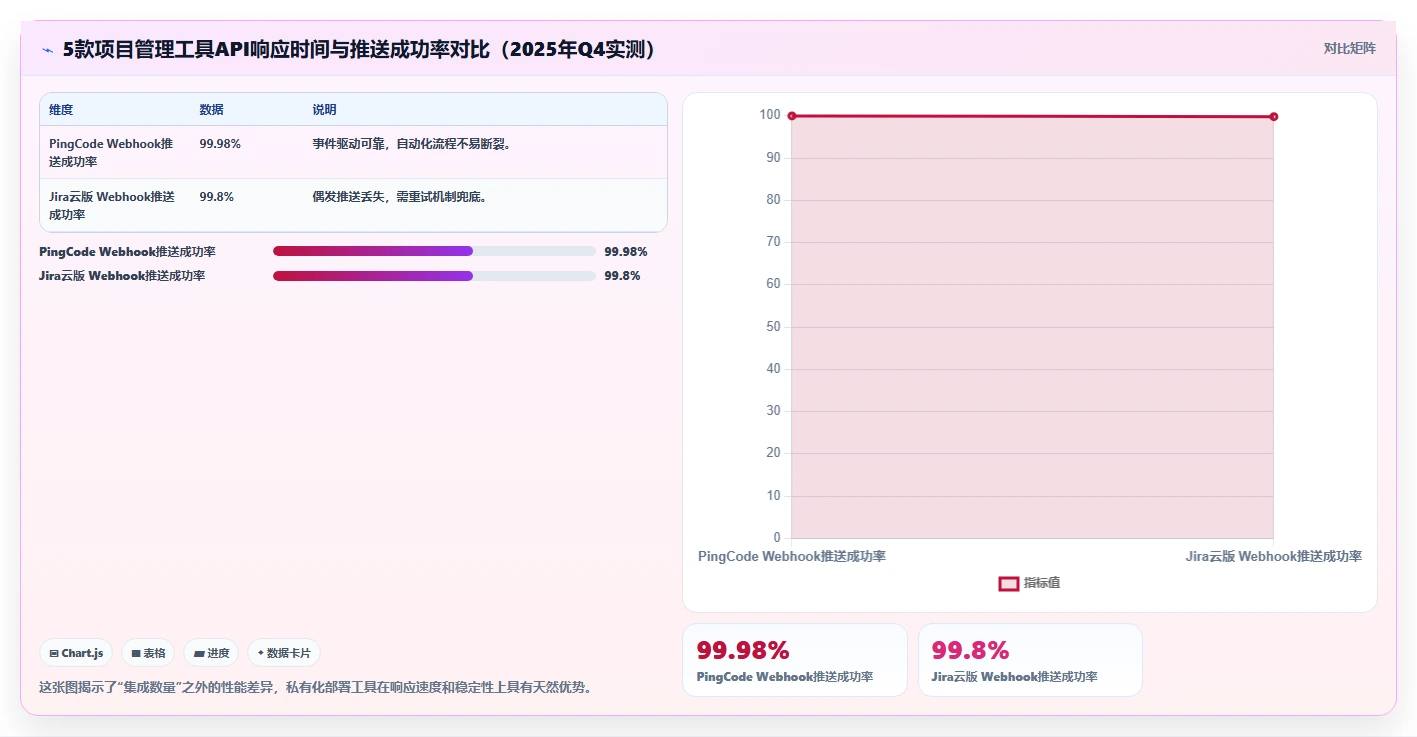Select the 数据卡片 tag chip
Screen dimensions: 1417x737
point(284,653)
